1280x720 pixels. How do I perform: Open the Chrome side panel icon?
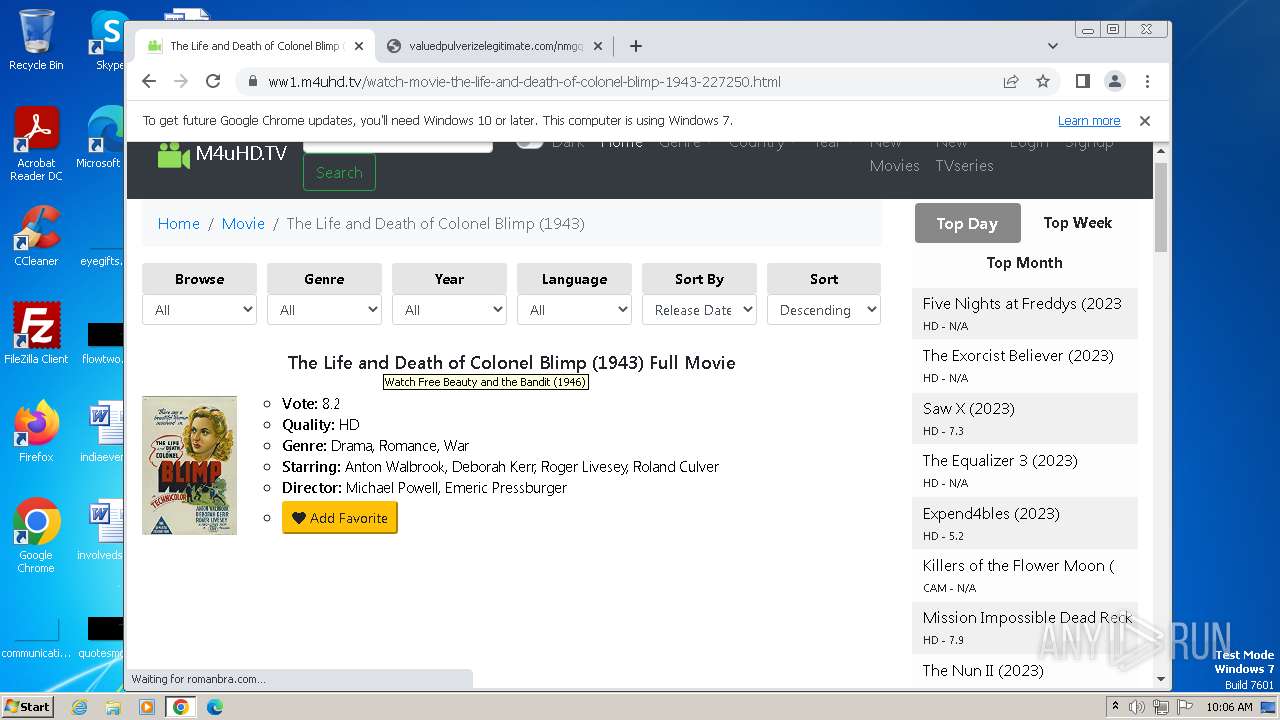[1082, 81]
